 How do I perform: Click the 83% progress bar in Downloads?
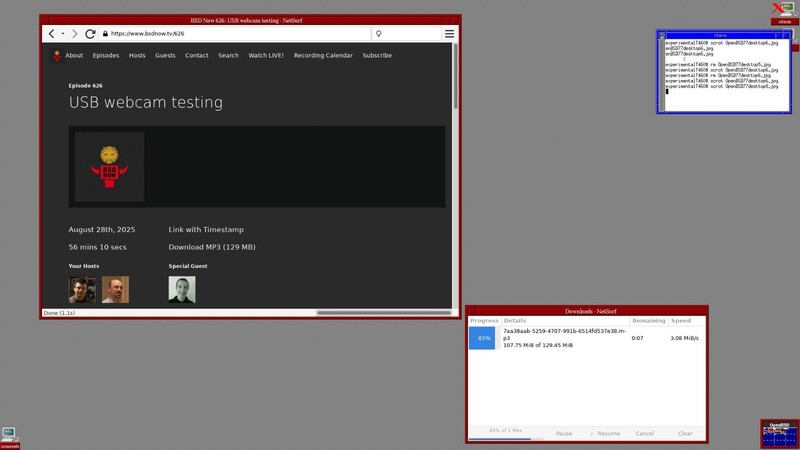pyautogui.click(x=482, y=338)
